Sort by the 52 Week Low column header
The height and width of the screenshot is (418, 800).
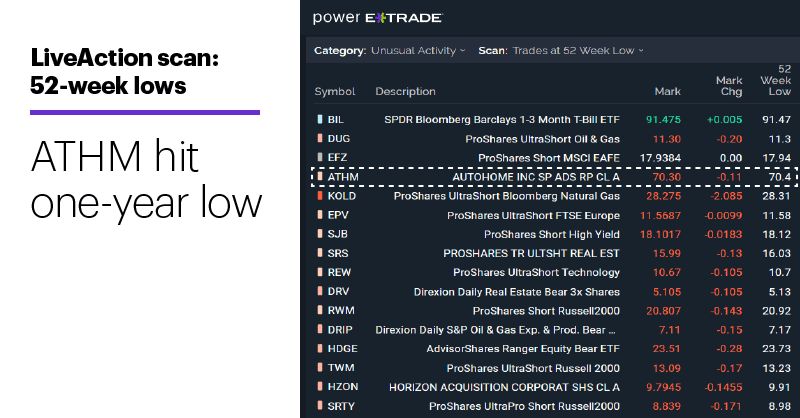tap(776, 80)
